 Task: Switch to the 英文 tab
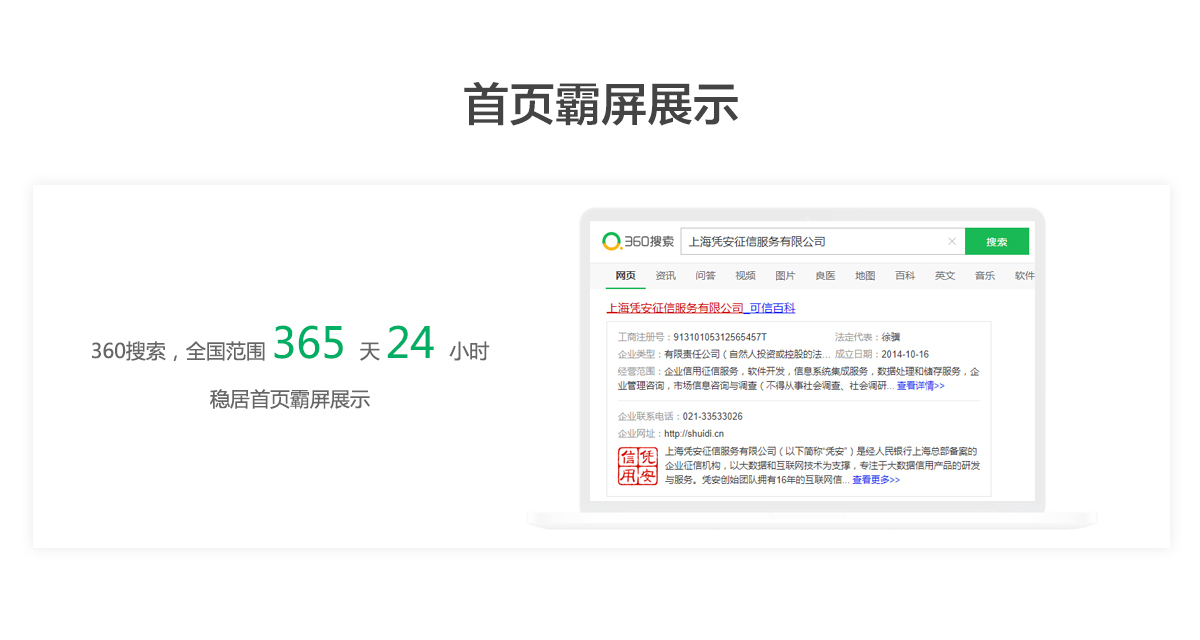(x=945, y=276)
